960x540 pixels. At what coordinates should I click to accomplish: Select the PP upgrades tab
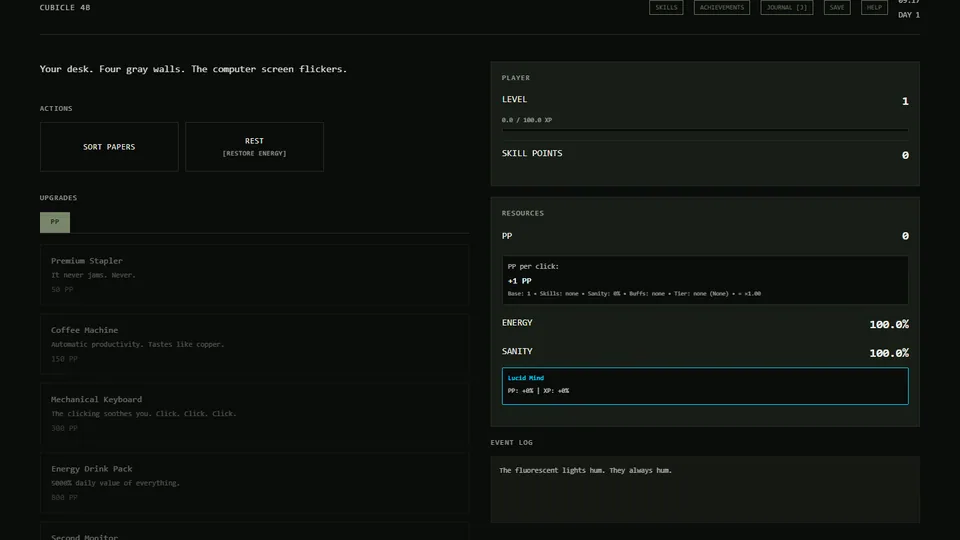pyautogui.click(x=55, y=222)
